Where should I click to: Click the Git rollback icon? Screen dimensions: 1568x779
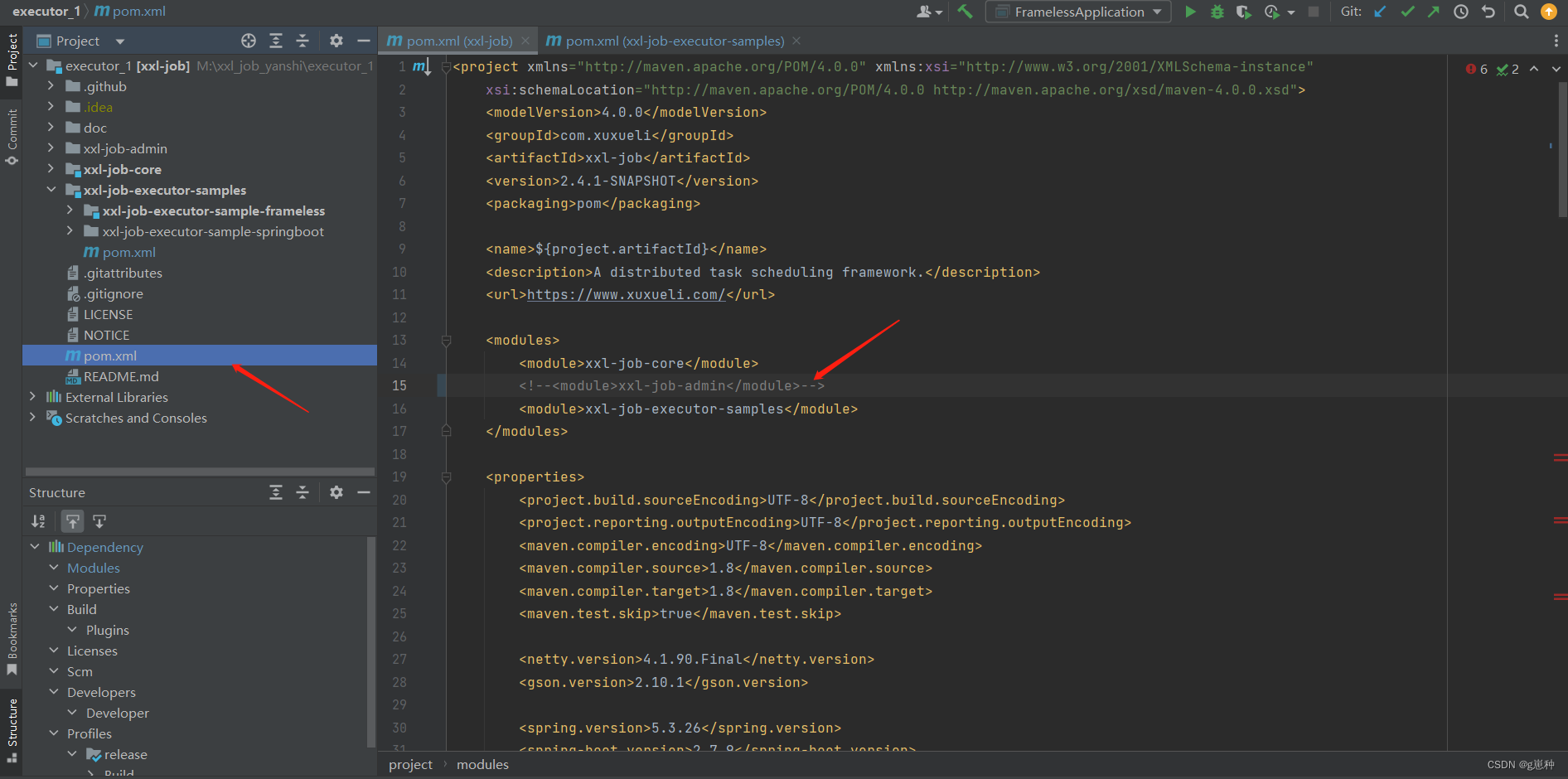coord(1488,12)
